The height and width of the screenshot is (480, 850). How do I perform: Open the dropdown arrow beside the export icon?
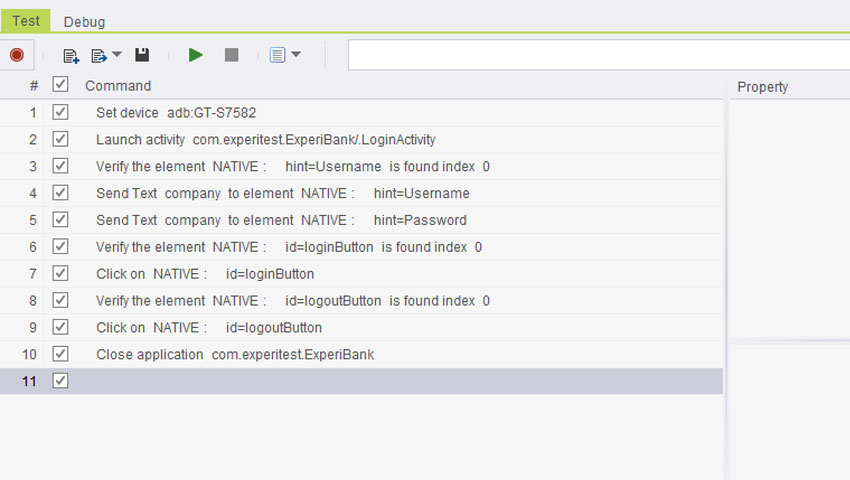pyautogui.click(x=117, y=55)
